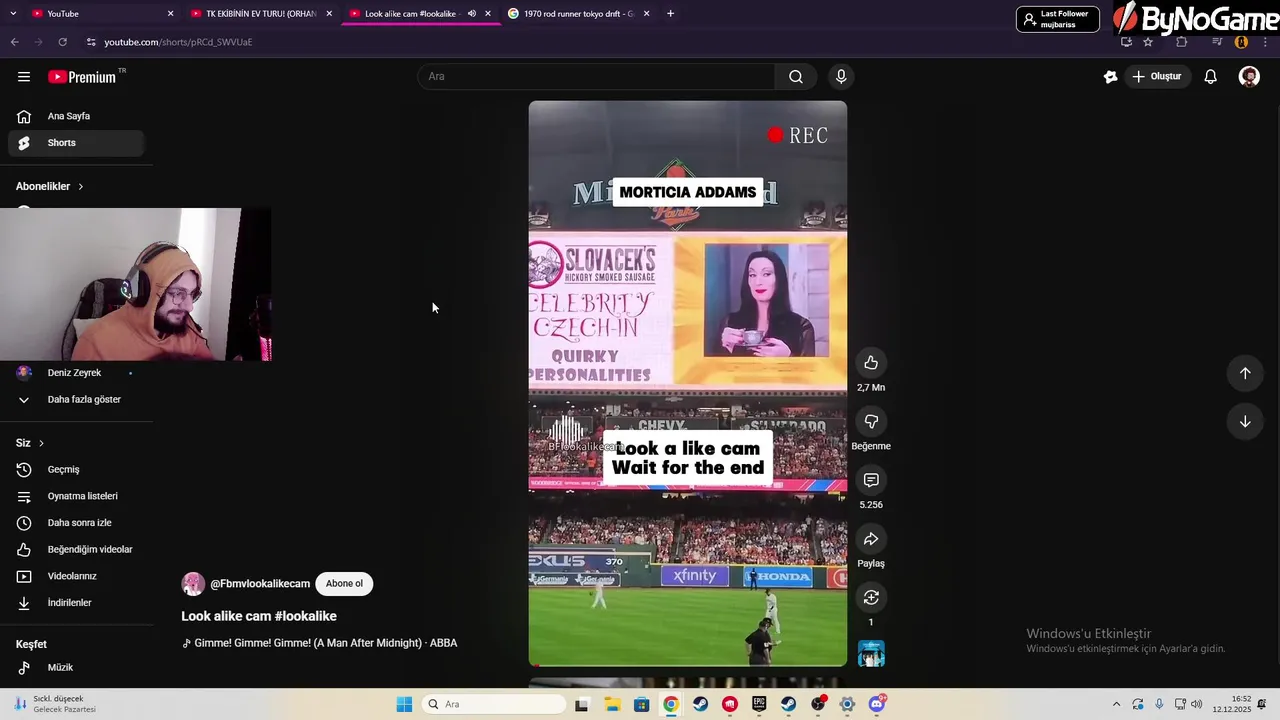Open site information icon beside URL
Screen dimensions: 1280x720
[91, 42]
